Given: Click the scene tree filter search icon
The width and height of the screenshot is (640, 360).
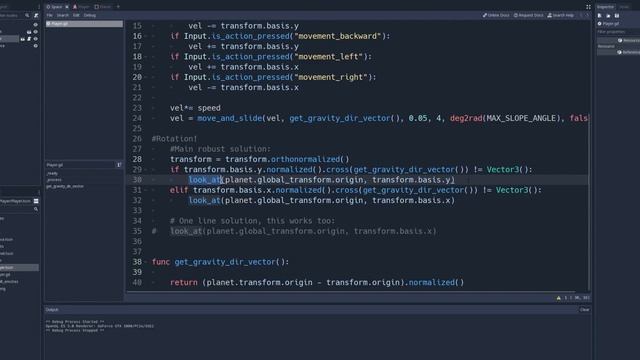Looking at the screenshot, I should point(27,16).
